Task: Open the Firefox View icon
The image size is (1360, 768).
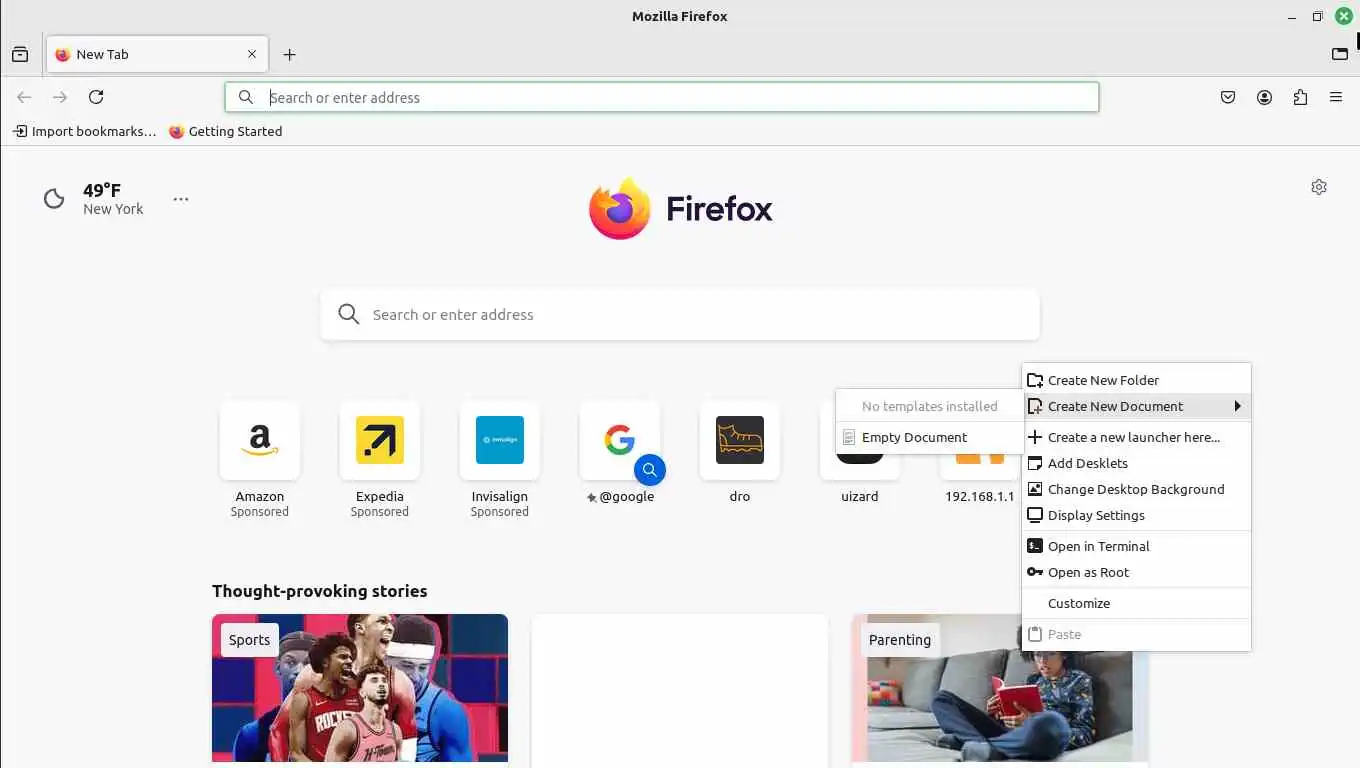Action: (x=20, y=55)
